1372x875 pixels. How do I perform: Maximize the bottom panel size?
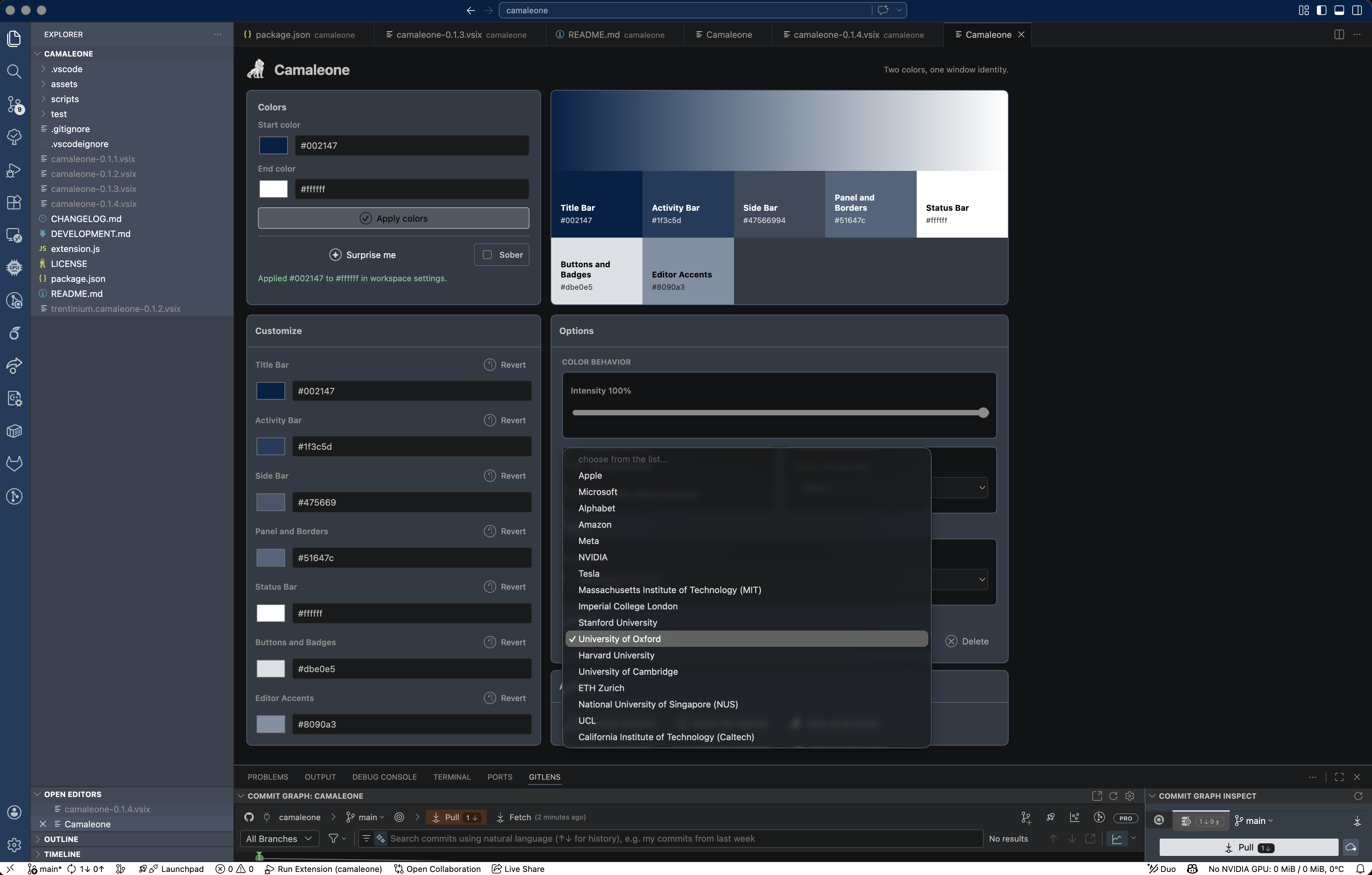tap(1339, 776)
